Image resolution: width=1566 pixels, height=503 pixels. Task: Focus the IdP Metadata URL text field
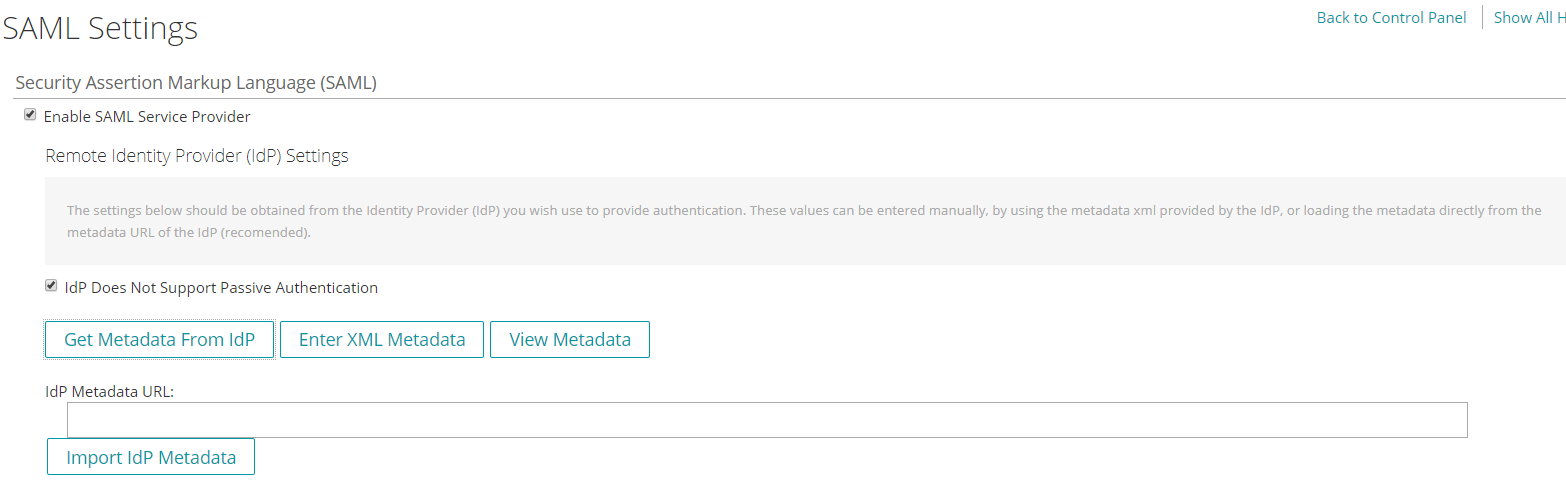coord(766,420)
